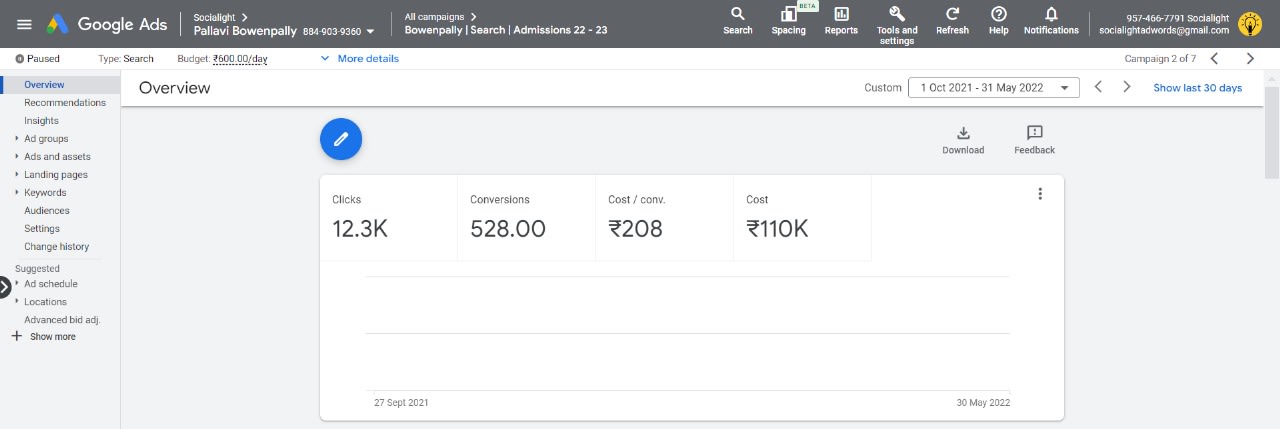Click the Refresh icon
Image resolution: width=1280 pixels, height=429 pixels.
(x=952, y=15)
